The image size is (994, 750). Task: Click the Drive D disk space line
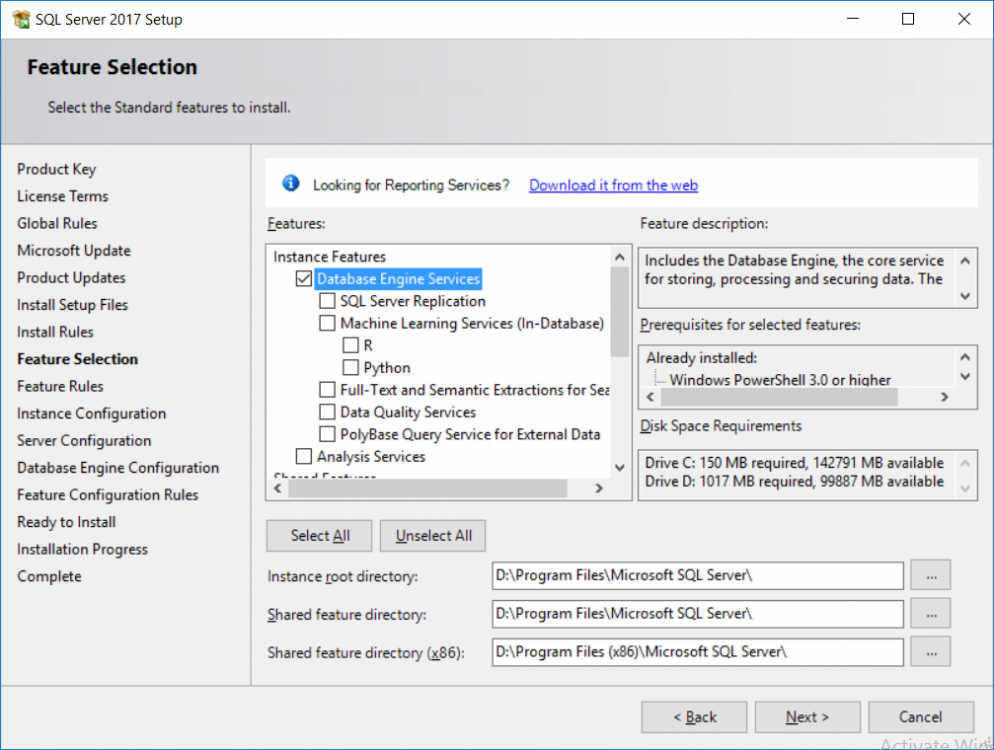pyautogui.click(x=794, y=482)
